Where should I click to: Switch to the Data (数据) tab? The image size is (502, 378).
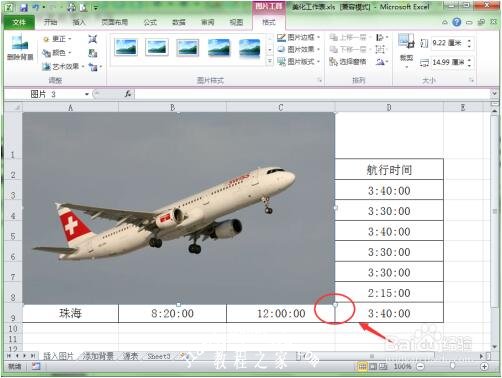coord(179,22)
